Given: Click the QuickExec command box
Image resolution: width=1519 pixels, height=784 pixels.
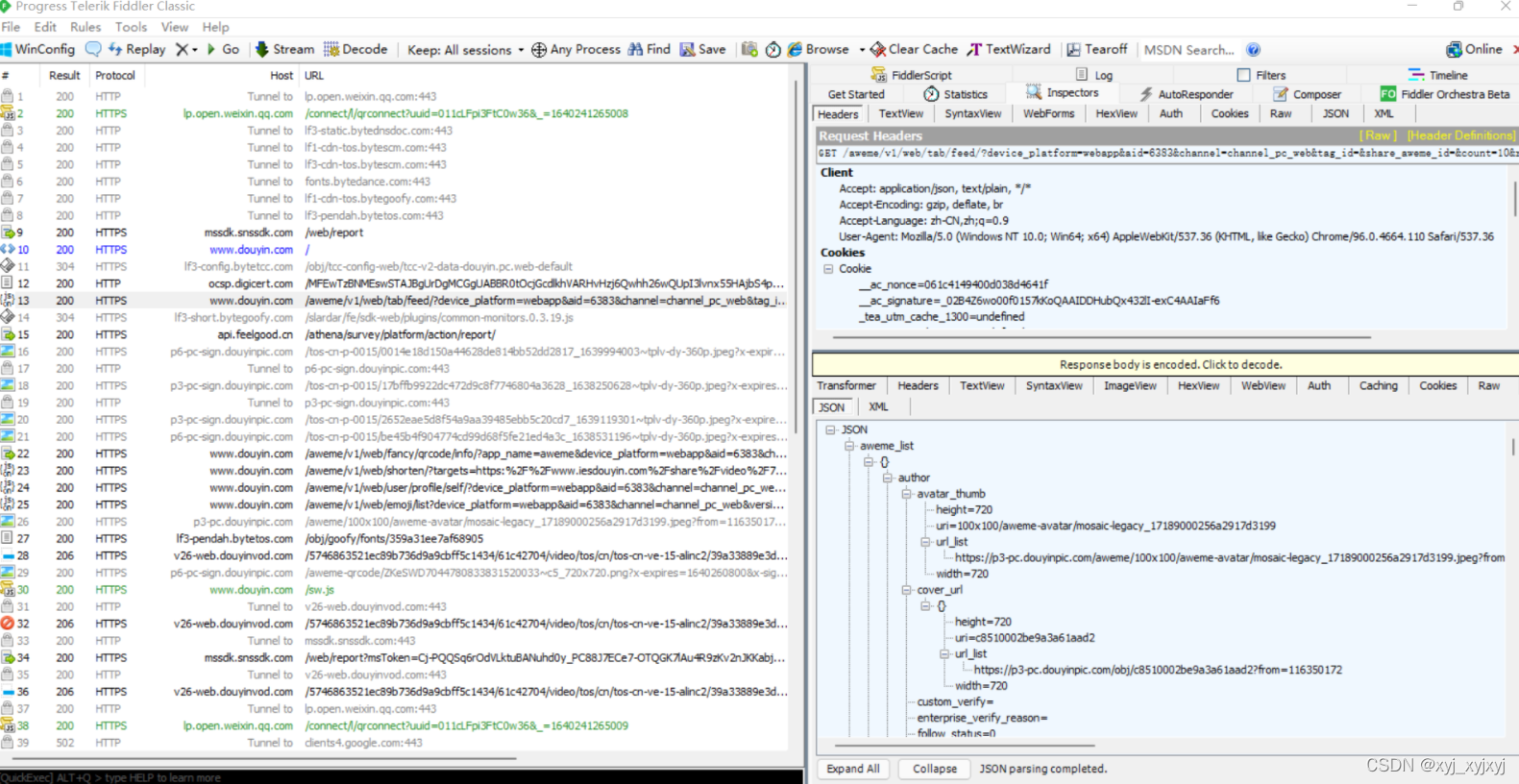Looking at the screenshot, I should pyautogui.click(x=402, y=777).
